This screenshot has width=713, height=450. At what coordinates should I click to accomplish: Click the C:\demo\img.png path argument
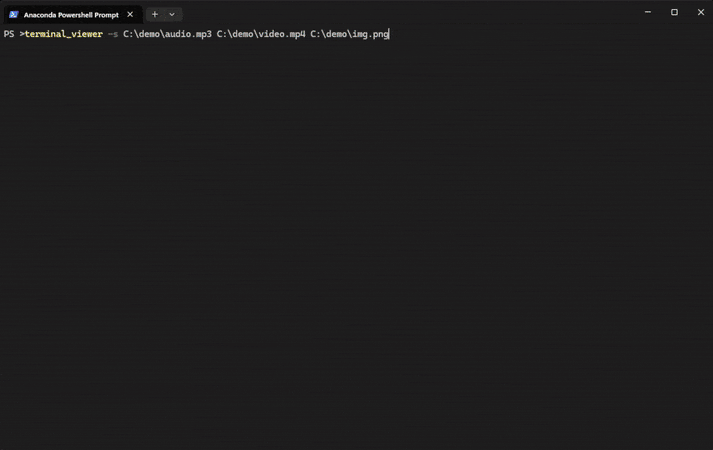pos(349,34)
